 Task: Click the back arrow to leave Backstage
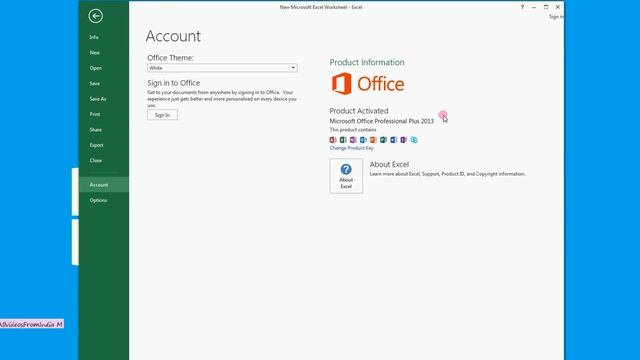point(96,16)
